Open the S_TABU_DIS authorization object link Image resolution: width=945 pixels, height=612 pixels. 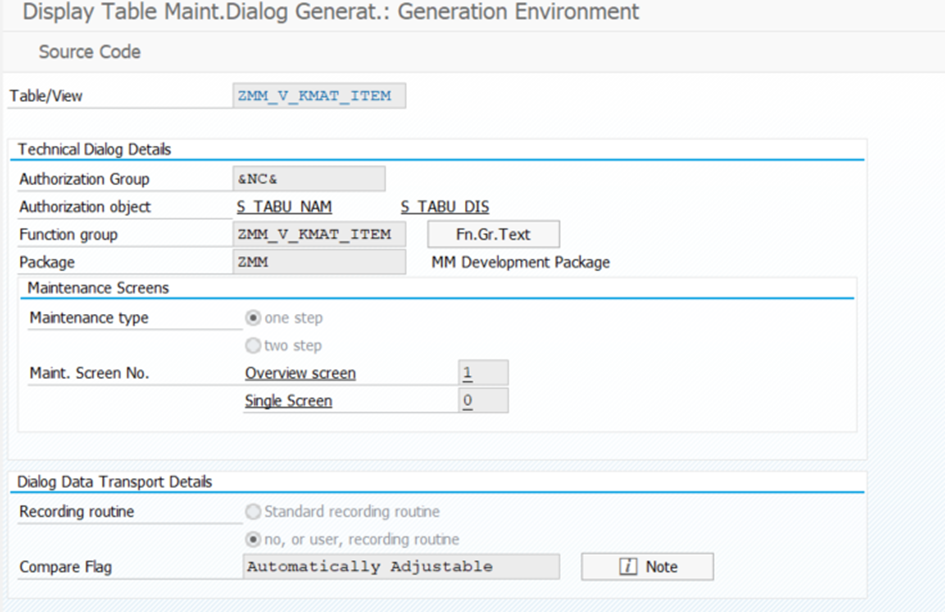445,207
